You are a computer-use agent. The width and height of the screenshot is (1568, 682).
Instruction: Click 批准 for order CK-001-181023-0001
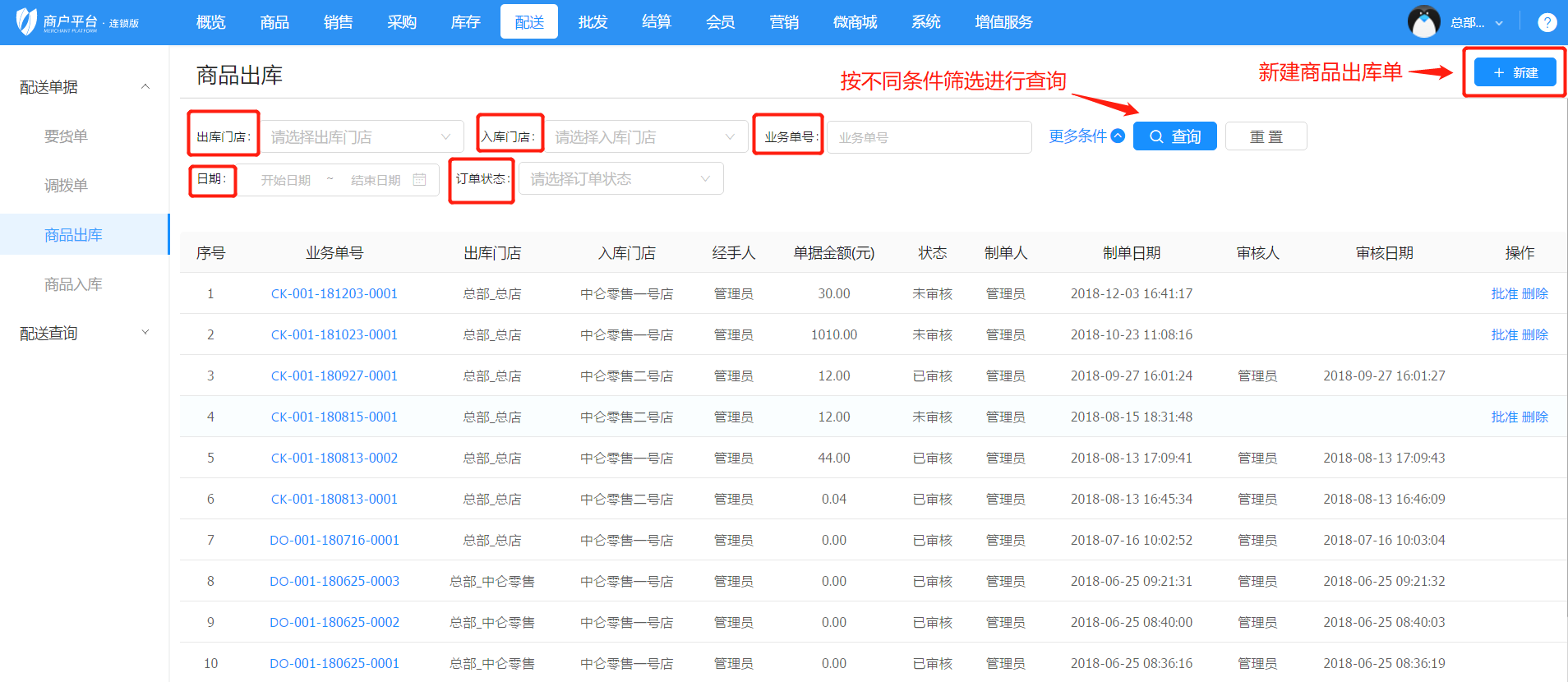(x=1504, y=335)
